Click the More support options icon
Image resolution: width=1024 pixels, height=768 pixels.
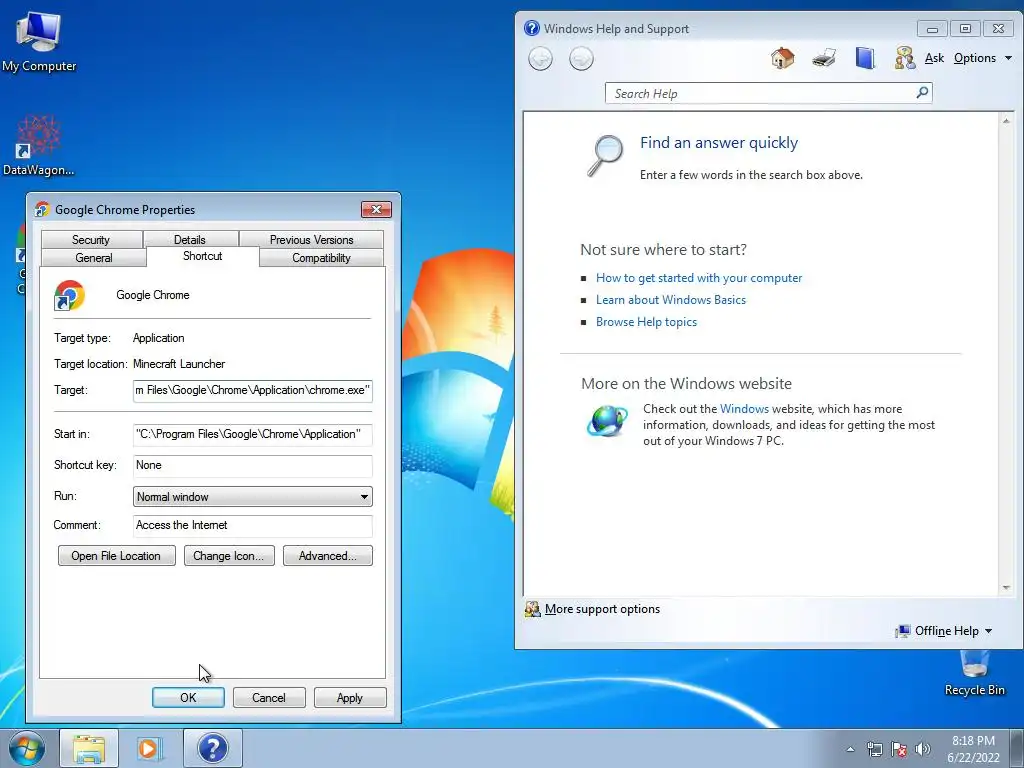pos(533,609)
